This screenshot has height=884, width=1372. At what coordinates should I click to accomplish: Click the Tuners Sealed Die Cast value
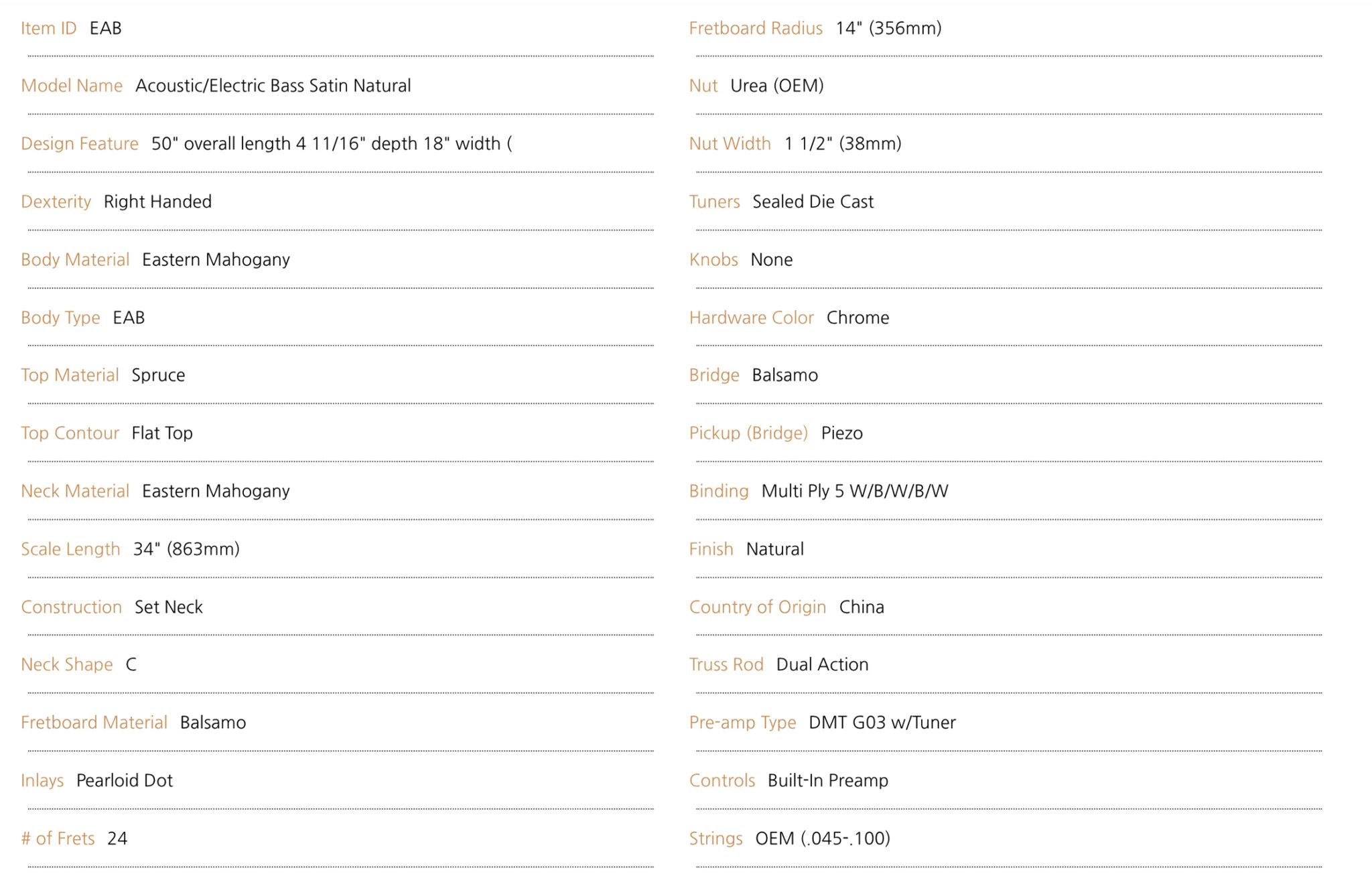(813, 202)
